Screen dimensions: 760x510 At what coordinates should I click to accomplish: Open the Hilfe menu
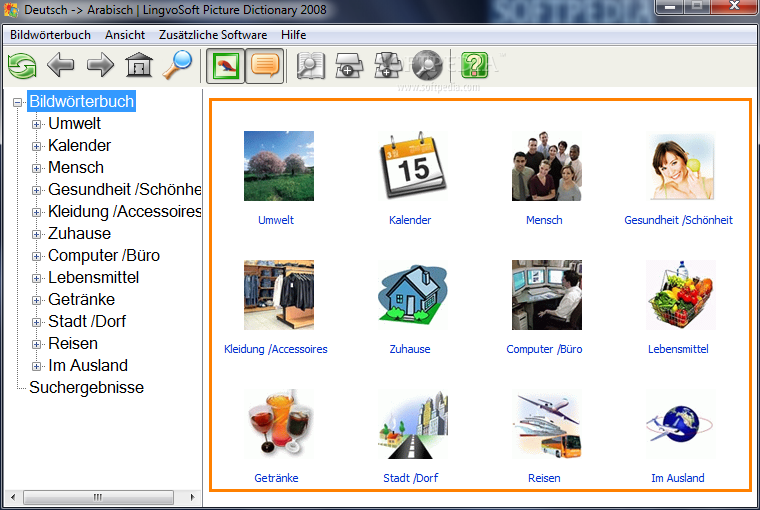click(293, 35)
